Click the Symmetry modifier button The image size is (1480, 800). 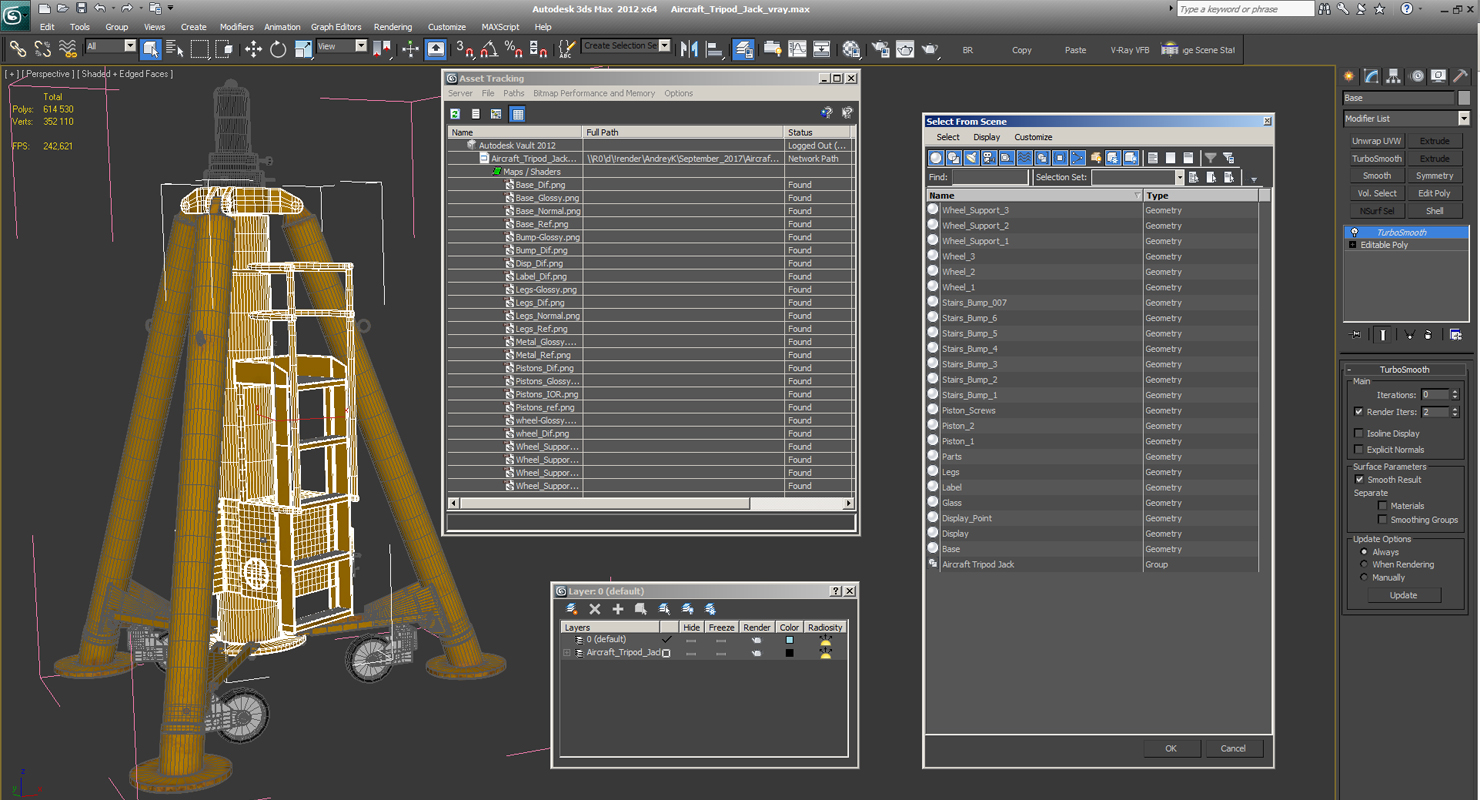(1434, 176)
